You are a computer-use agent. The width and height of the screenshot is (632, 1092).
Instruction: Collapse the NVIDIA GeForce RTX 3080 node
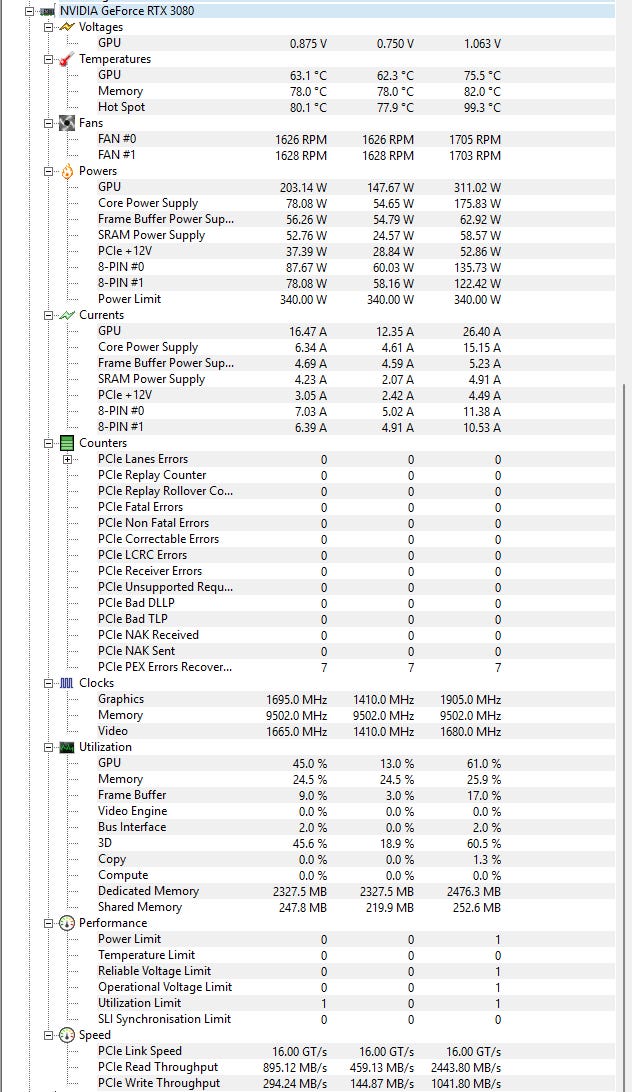29,11
